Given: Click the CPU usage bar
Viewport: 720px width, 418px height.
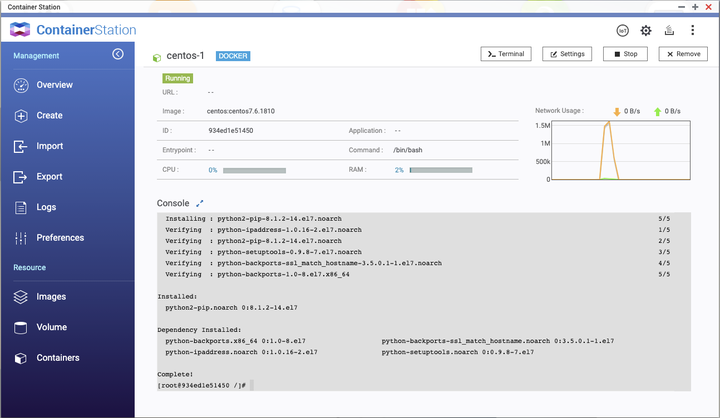Looking at the screenshot, I should [x=254, y=170].
